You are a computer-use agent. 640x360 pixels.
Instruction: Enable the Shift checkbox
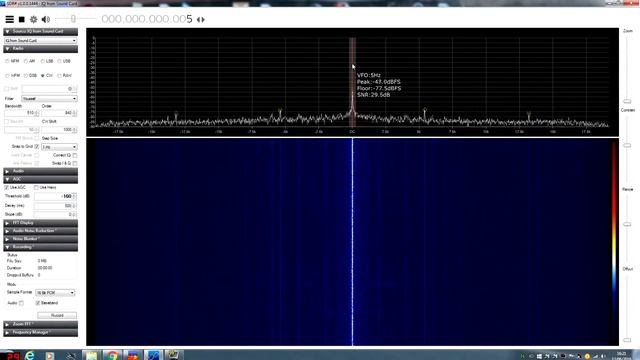tap(7, 89)
